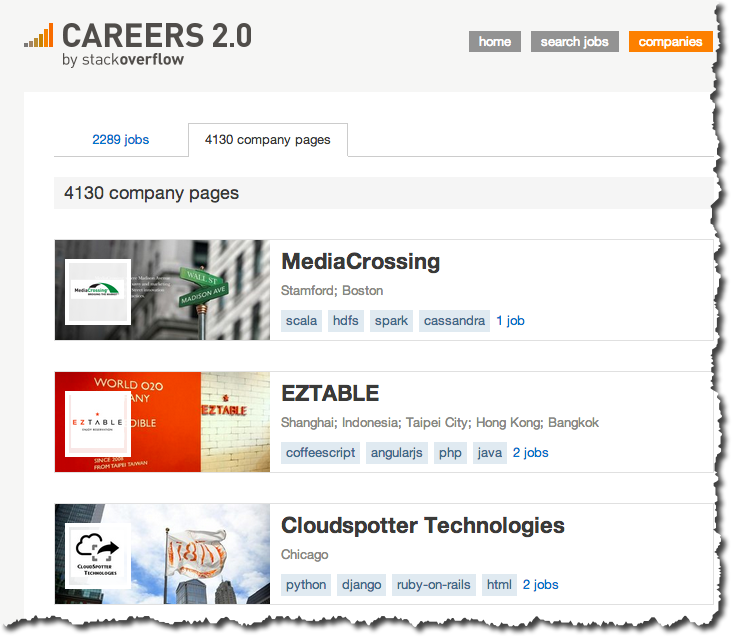Click the coffeescript tag
The height and width of the screenshot is (637, 732).
click(320, 453)
